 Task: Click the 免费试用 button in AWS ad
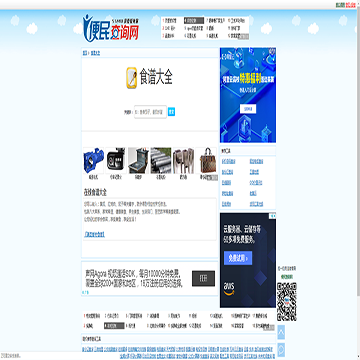[x=238, y=258]
